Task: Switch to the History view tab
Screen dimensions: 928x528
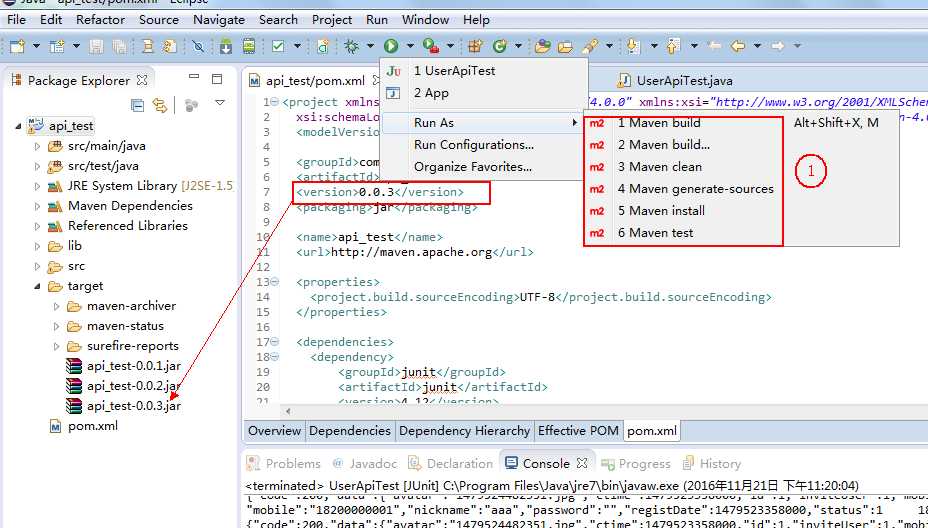Action: coord(712,463)
